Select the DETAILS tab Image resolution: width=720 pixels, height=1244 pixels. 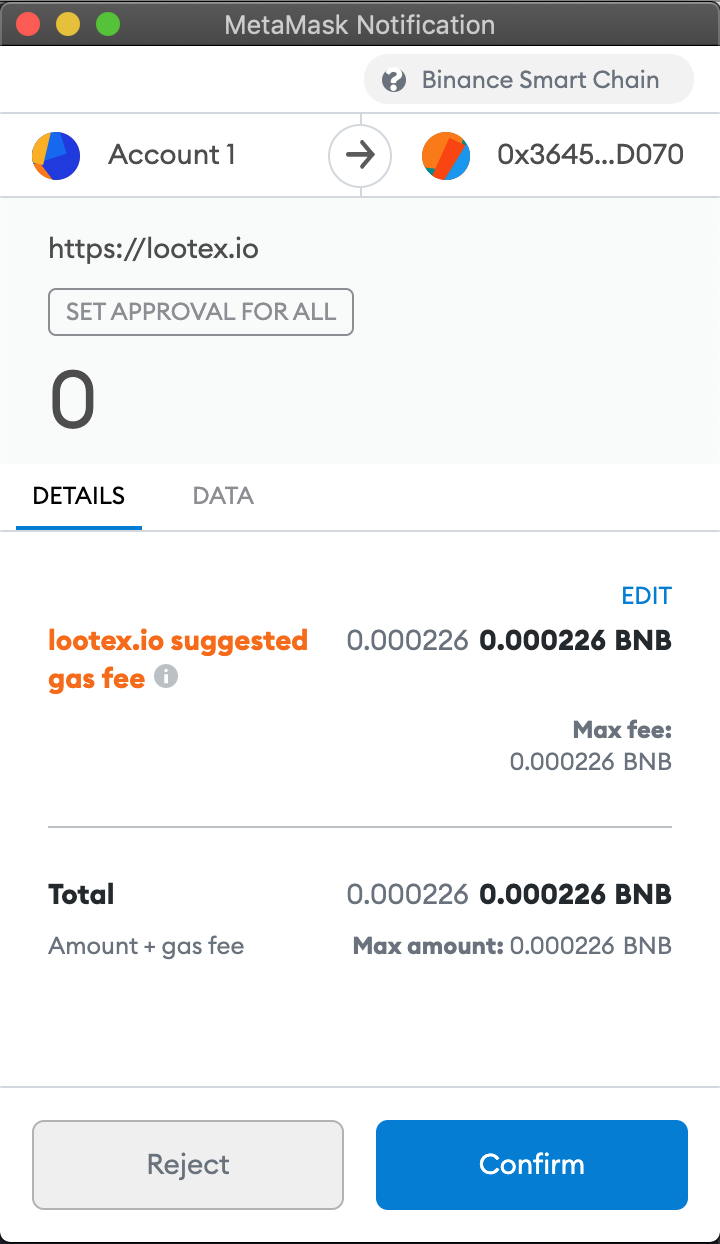tap(79, 496)
